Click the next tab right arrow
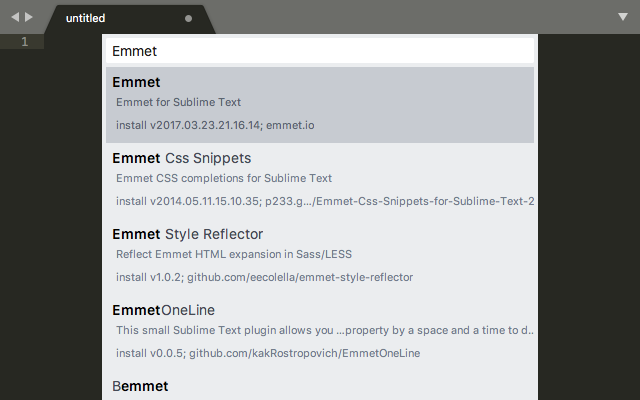 click(29, 18)
